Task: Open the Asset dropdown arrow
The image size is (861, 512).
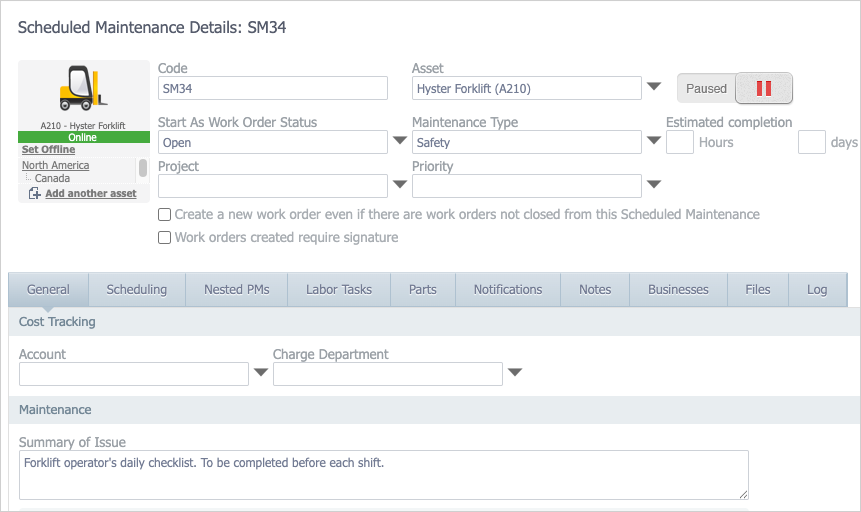Action: (654, 87)
